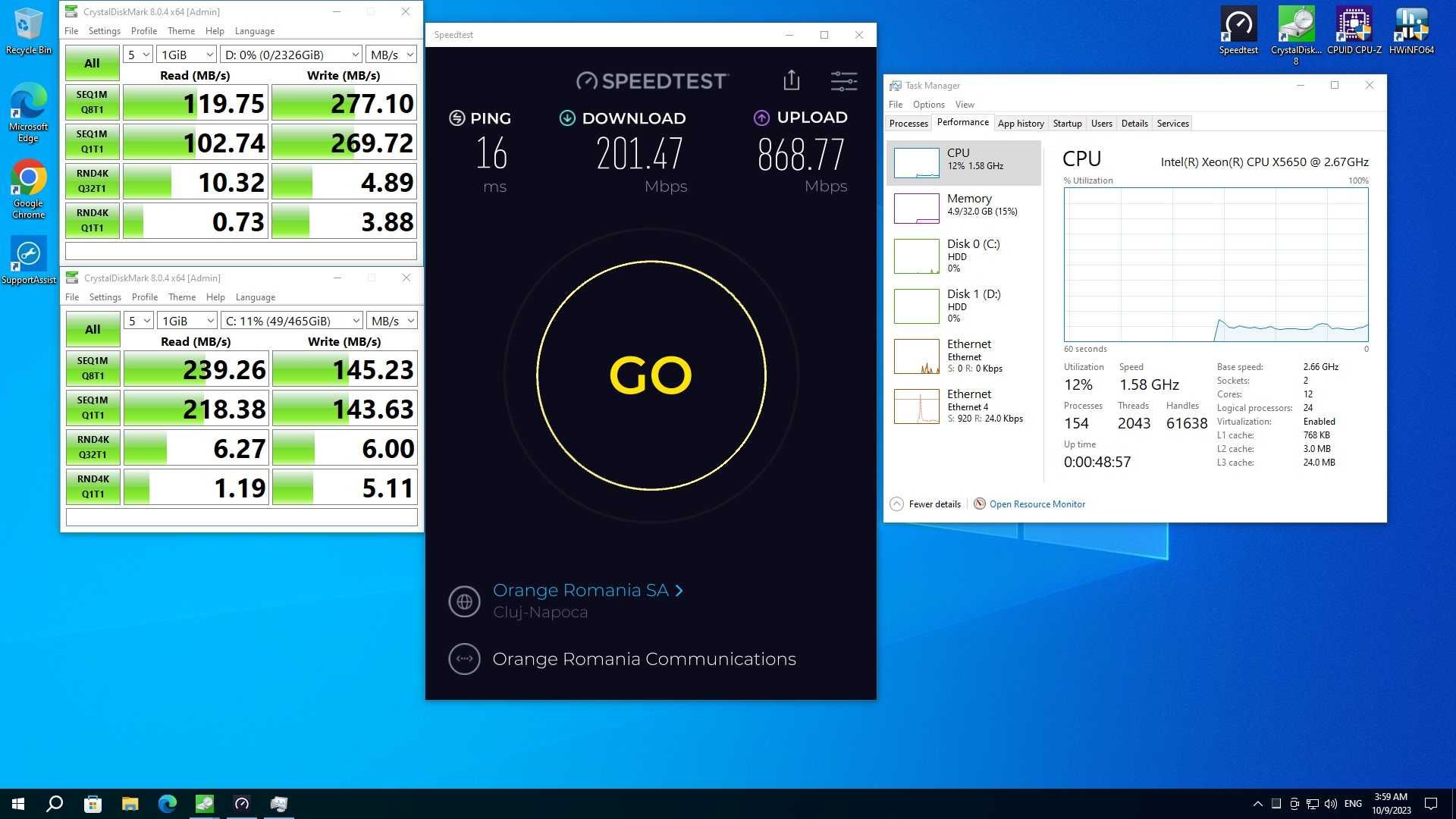Open the Google Chrome desktop icon
Viewport: 1456px width, 819px height.
coord(28,189)
